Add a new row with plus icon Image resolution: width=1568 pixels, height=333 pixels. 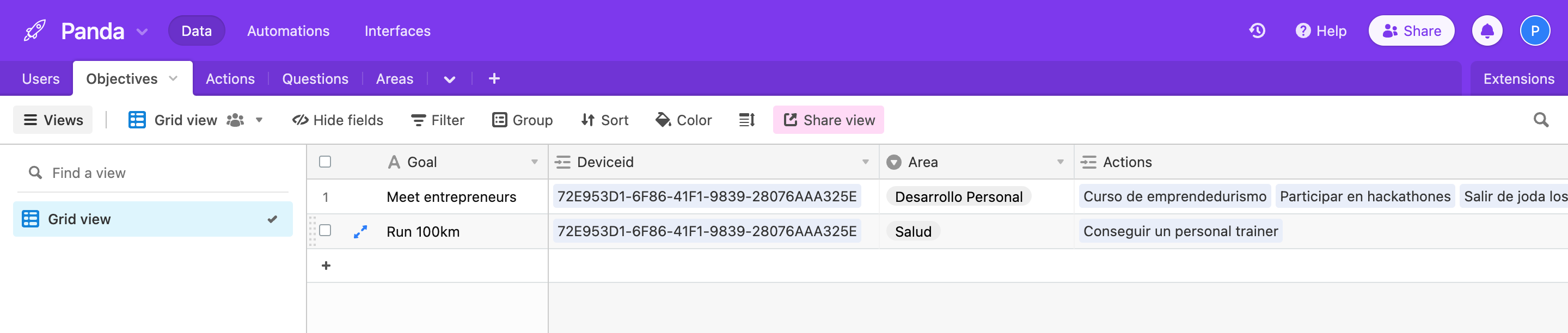click(x=326, y=266)
